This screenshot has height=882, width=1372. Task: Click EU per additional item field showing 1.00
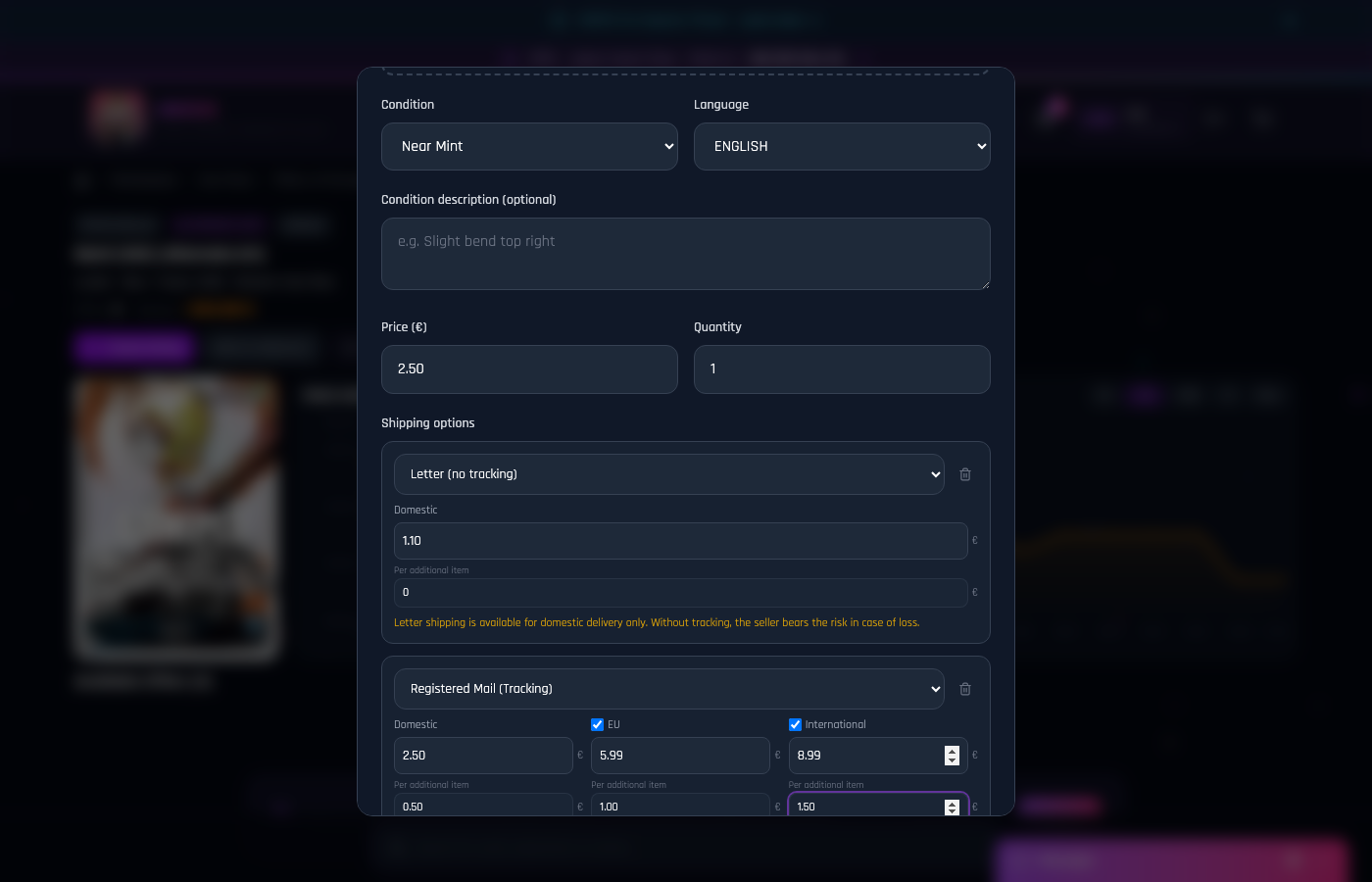tap(680, 806)
